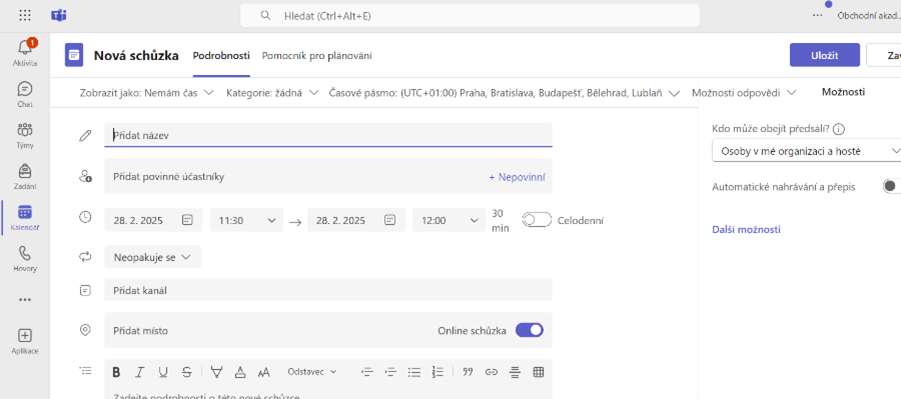
Task: Click the Uložit button
Action: 825,55
